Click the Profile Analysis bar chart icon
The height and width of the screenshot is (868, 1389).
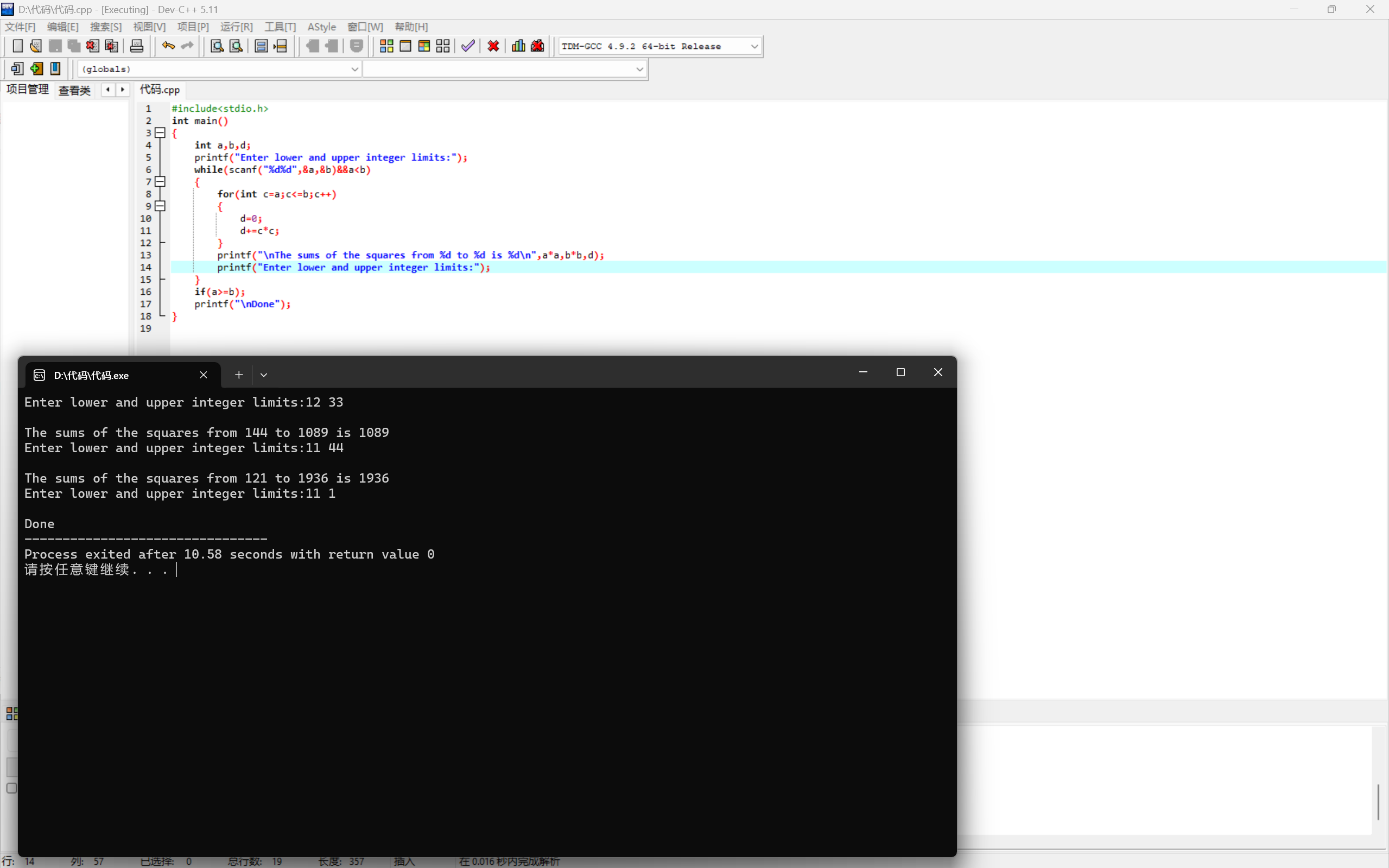(518, 46)
